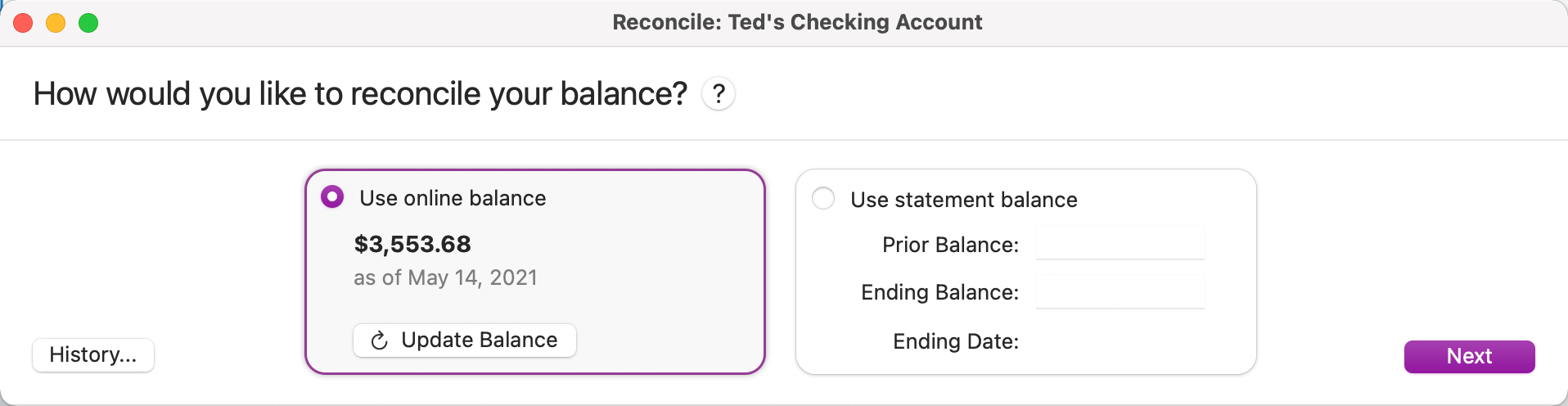Viewport: 1568px width, 406px height.
Task: Proceed with the Next button
Action: pos(1469,356)
